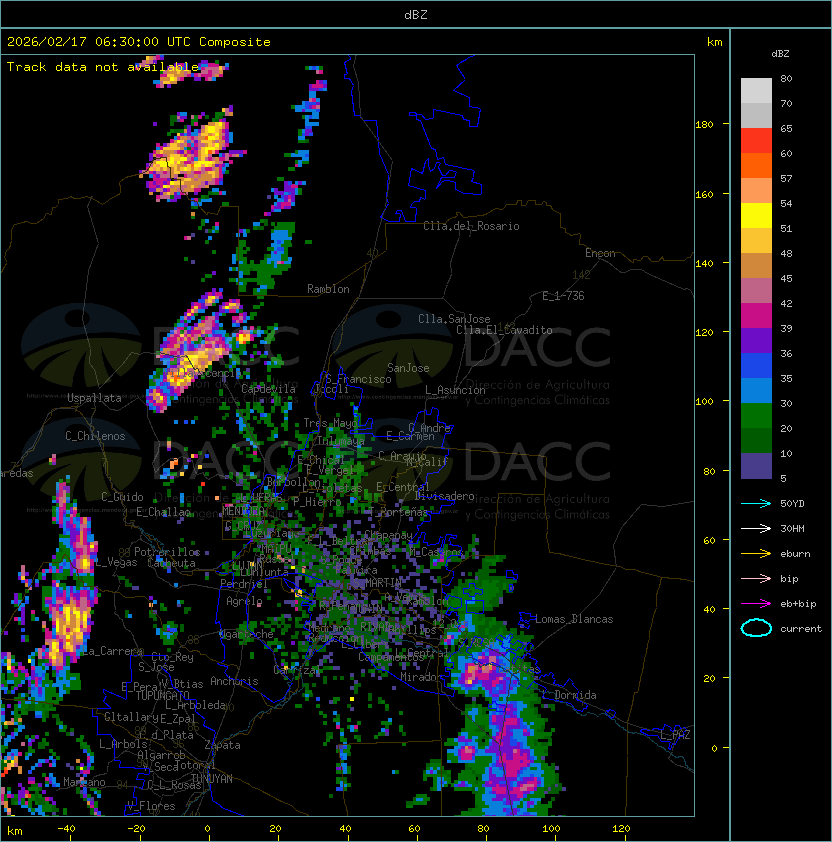The height and width of the screenshot is (842, 832).
Task: Click the 'eburn' legend label
Action: [795, 553]
